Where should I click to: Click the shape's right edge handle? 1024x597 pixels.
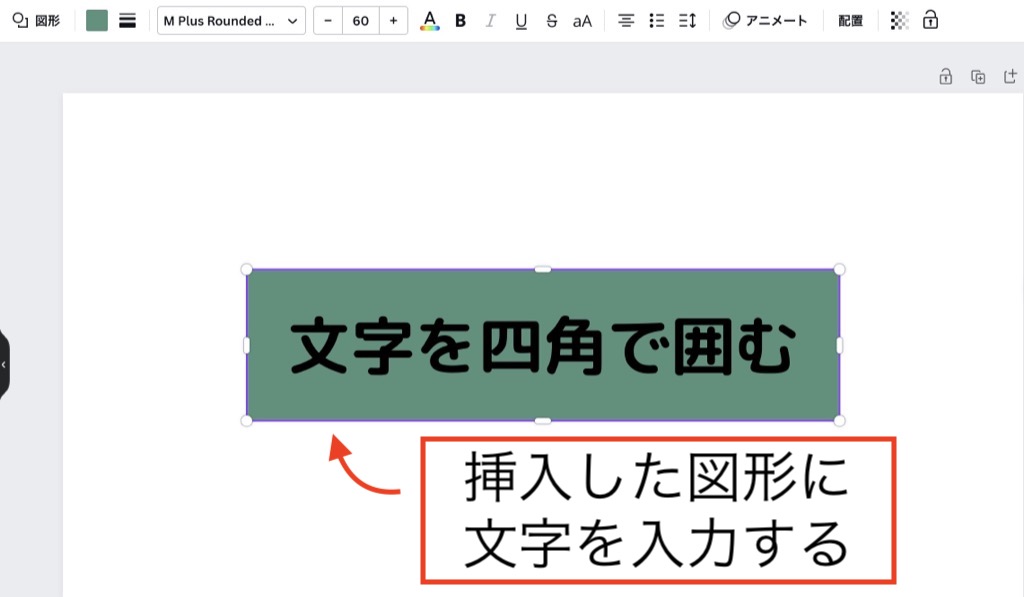click(x=839, y=345)
